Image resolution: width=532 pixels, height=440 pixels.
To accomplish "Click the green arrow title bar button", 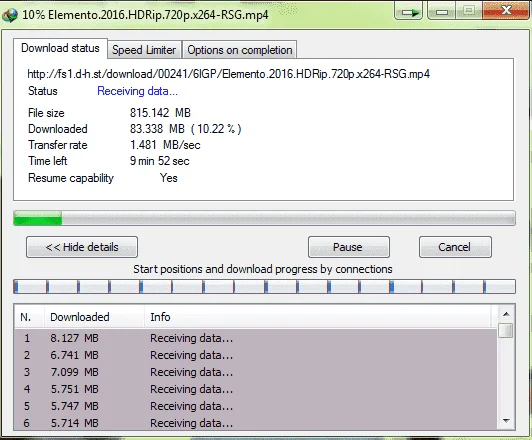I will (408, 12).
